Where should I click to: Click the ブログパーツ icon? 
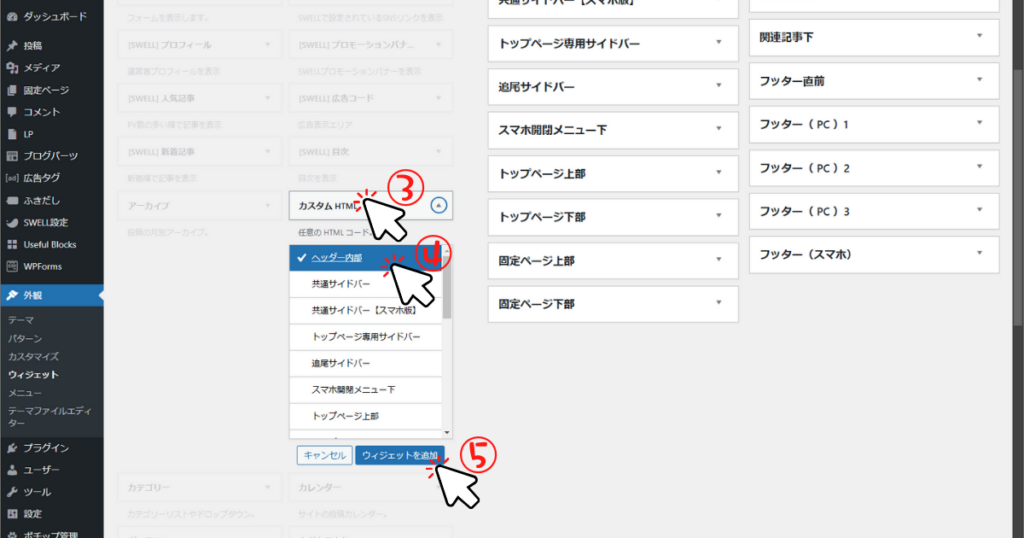point(12,156)
